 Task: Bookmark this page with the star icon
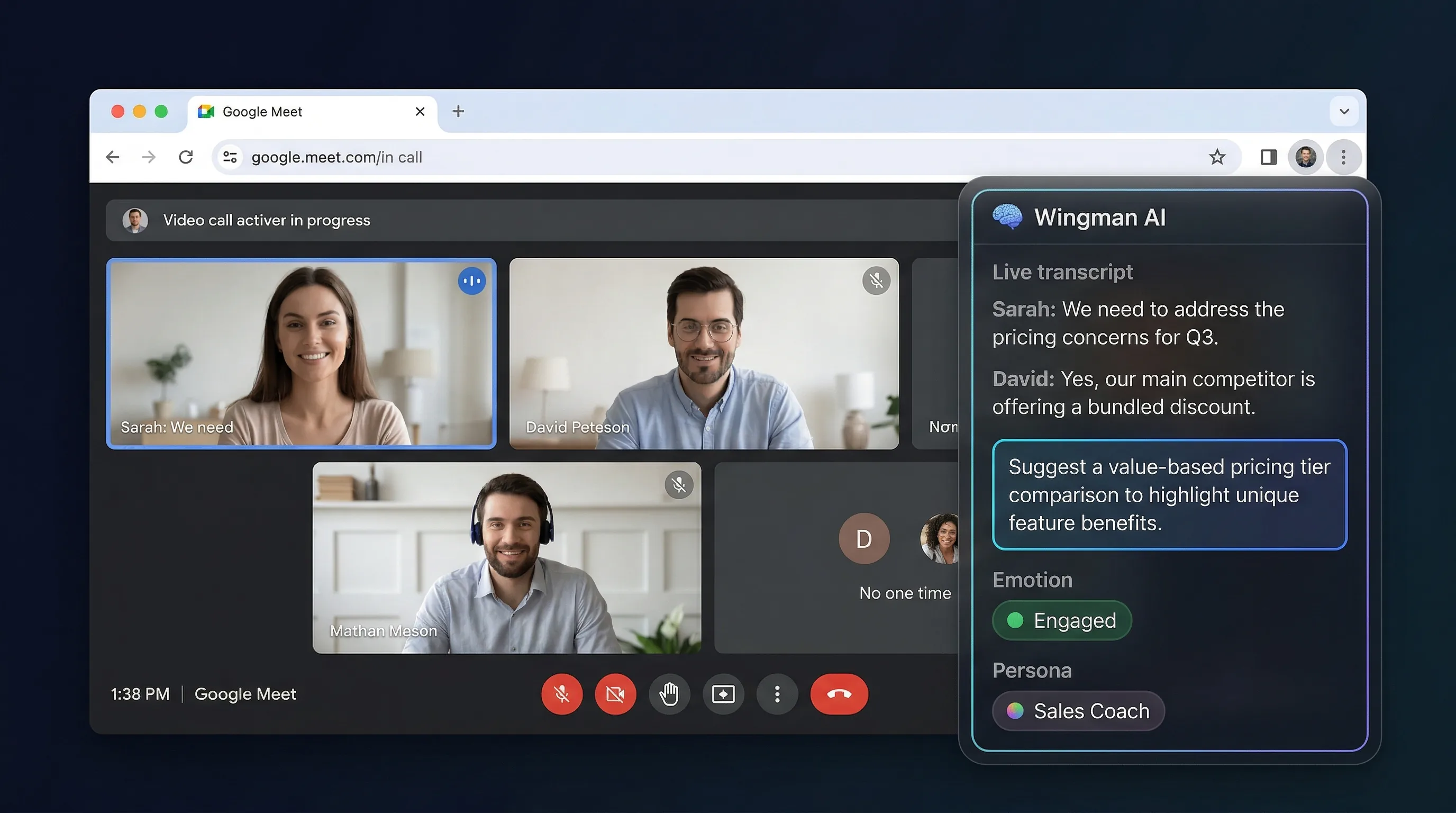tap(1217, 157)
